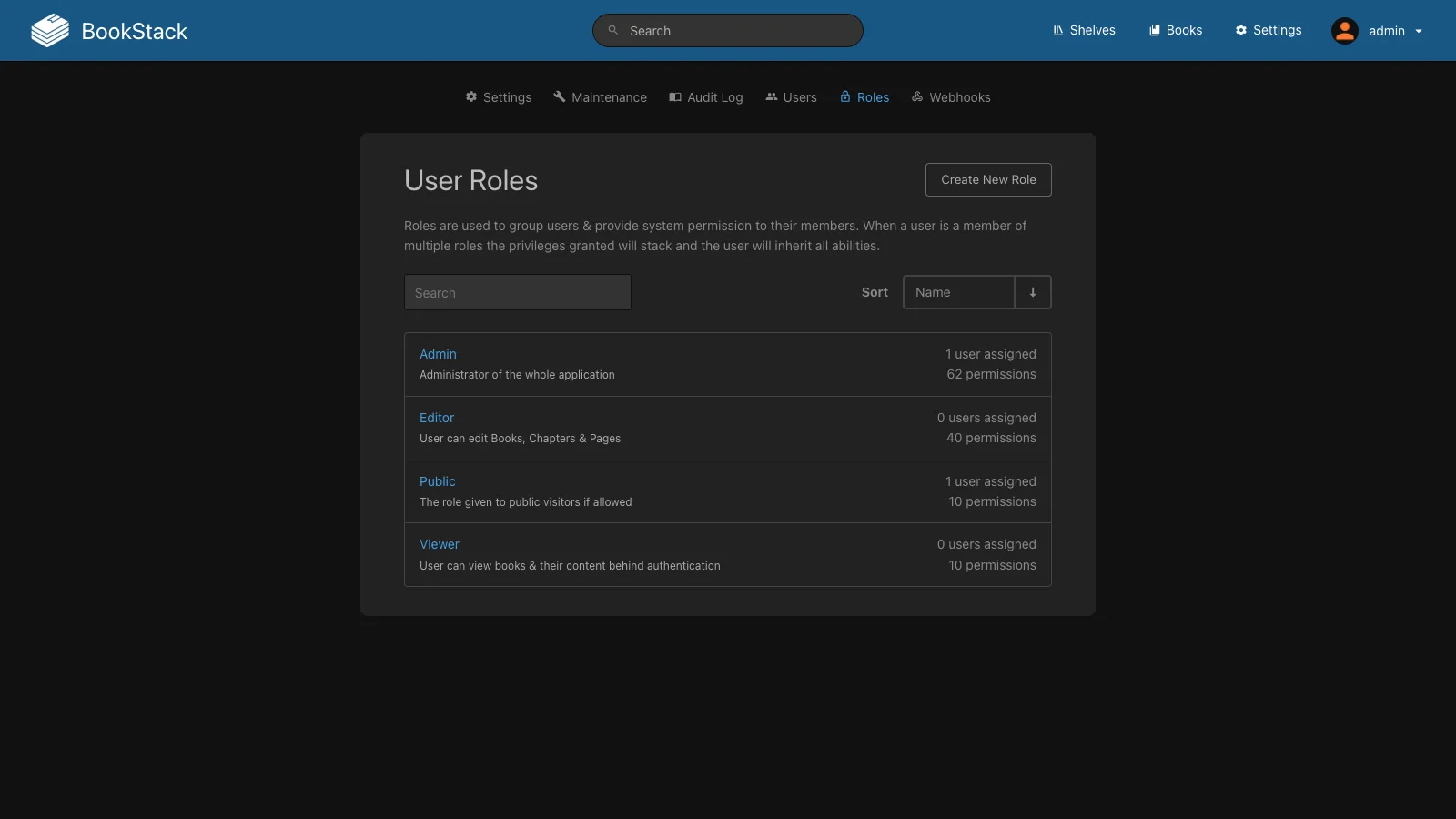Click the Settings gear icon in header
This screenshot has height=819, width=1456.
[x=1241, y=31]
